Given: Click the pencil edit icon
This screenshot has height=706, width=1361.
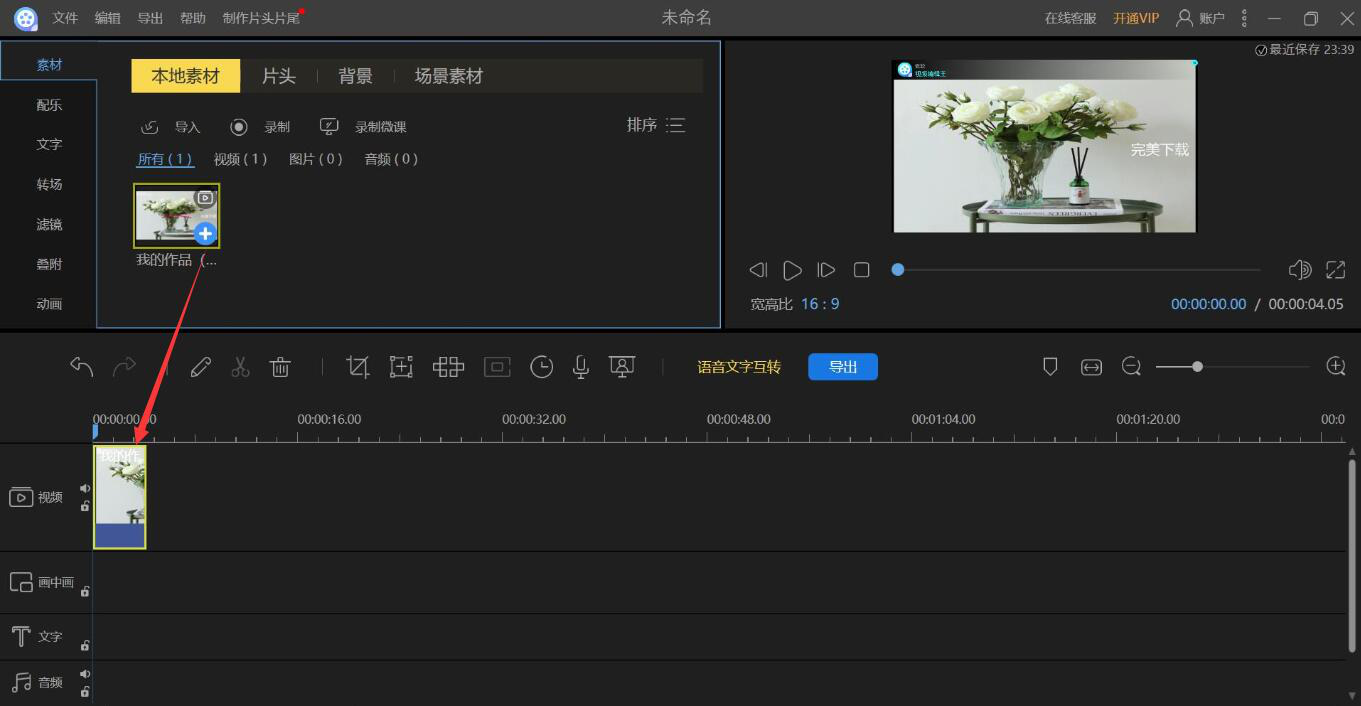Looking at the screenshot, I should point(200,367).
